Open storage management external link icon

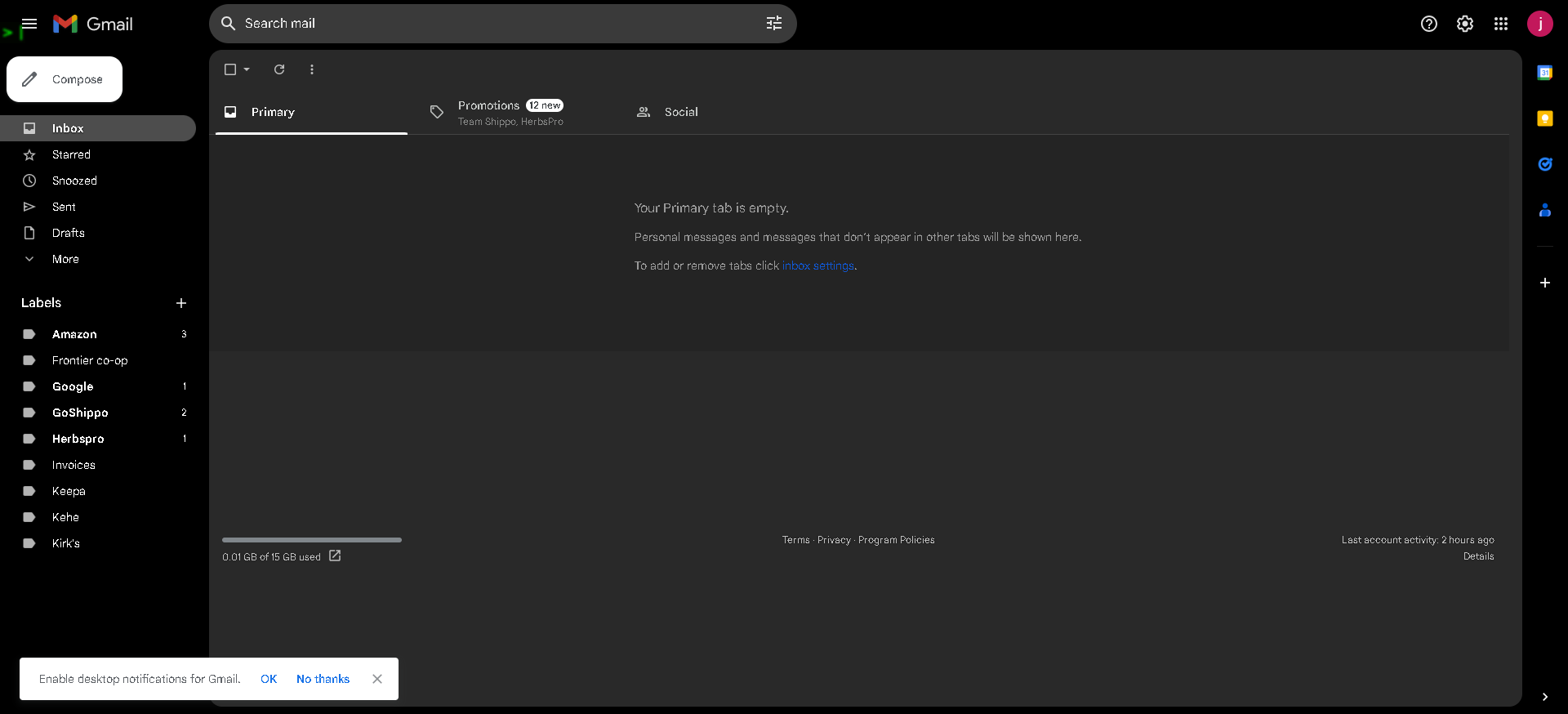[335, 556]
